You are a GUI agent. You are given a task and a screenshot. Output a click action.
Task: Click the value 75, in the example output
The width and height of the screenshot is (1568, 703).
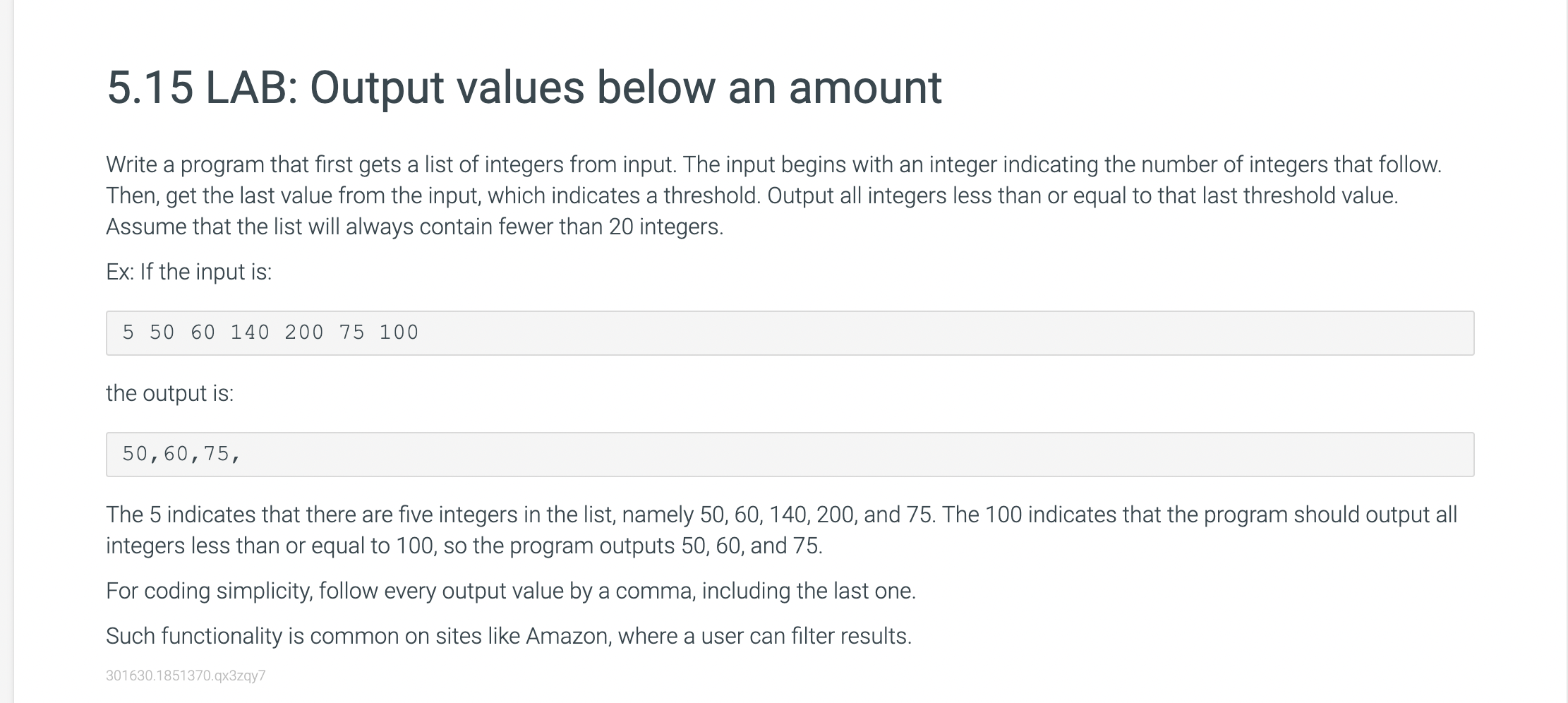[x=222, y=454]
